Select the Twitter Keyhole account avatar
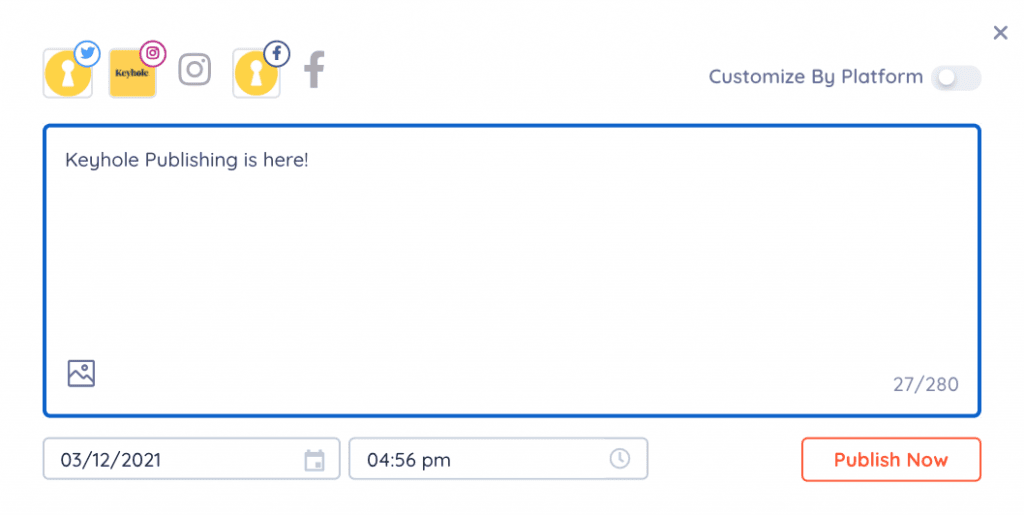Screen dimensions: 1024x515 [67, 74]
